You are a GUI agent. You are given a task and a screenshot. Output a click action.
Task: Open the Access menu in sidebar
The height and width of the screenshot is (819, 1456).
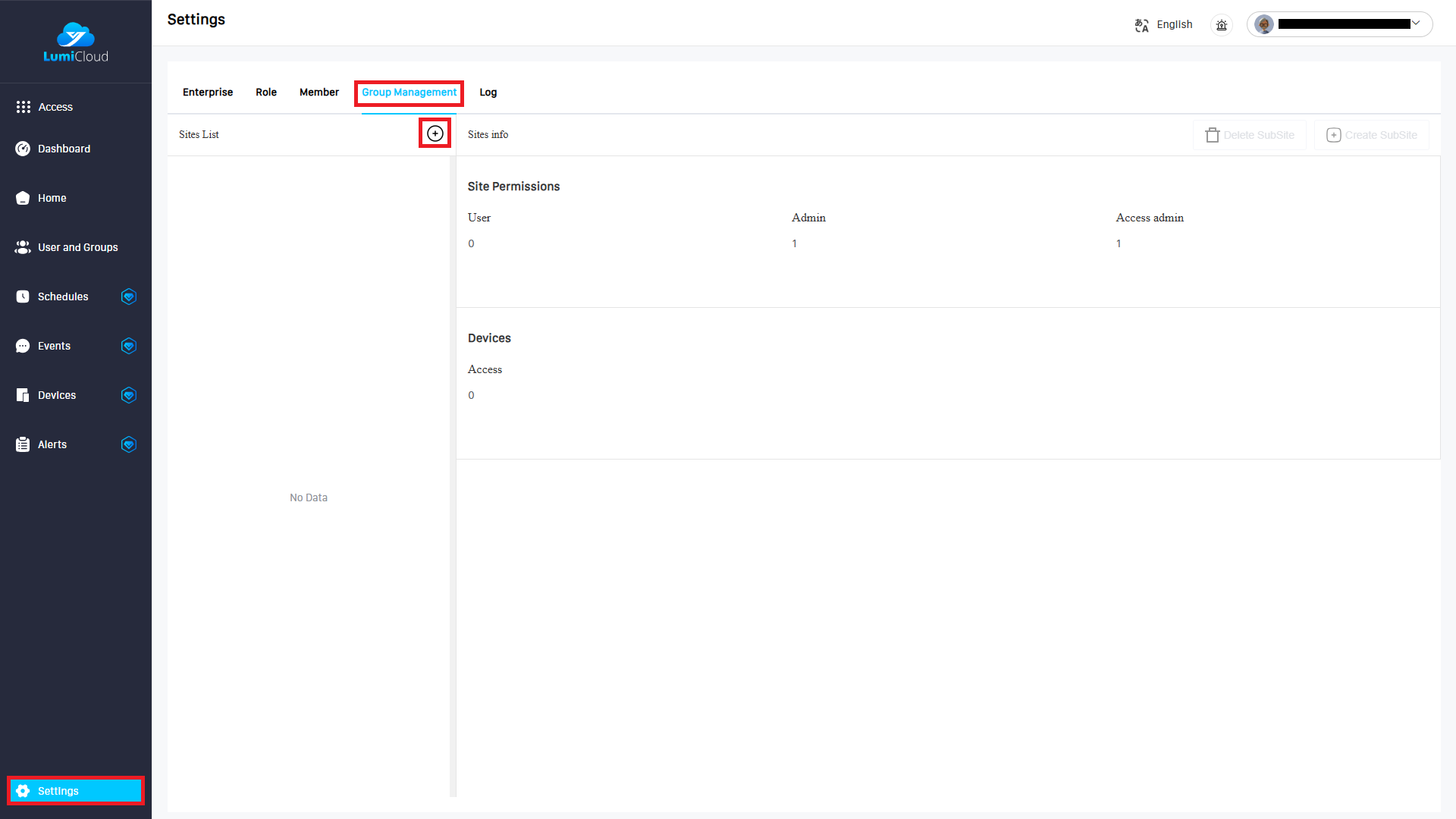(55, 107)
